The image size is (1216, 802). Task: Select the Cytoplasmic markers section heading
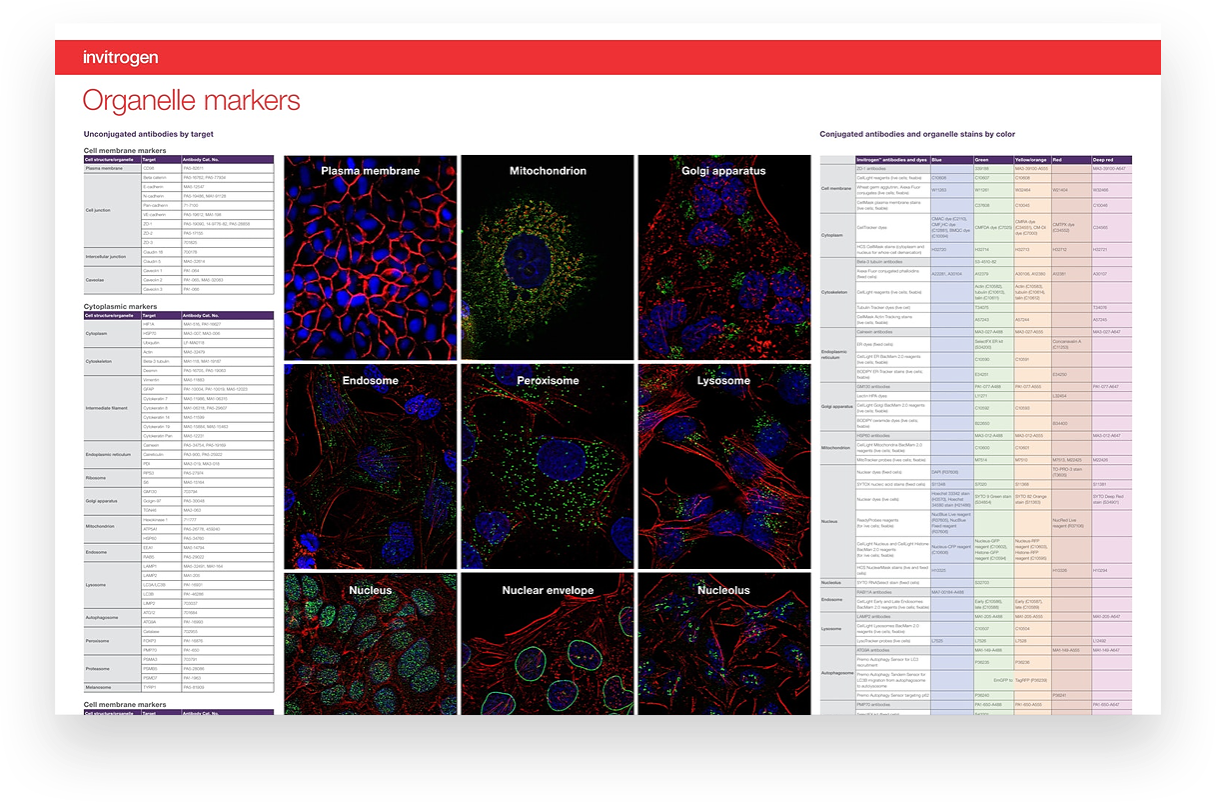click(120, 307)
